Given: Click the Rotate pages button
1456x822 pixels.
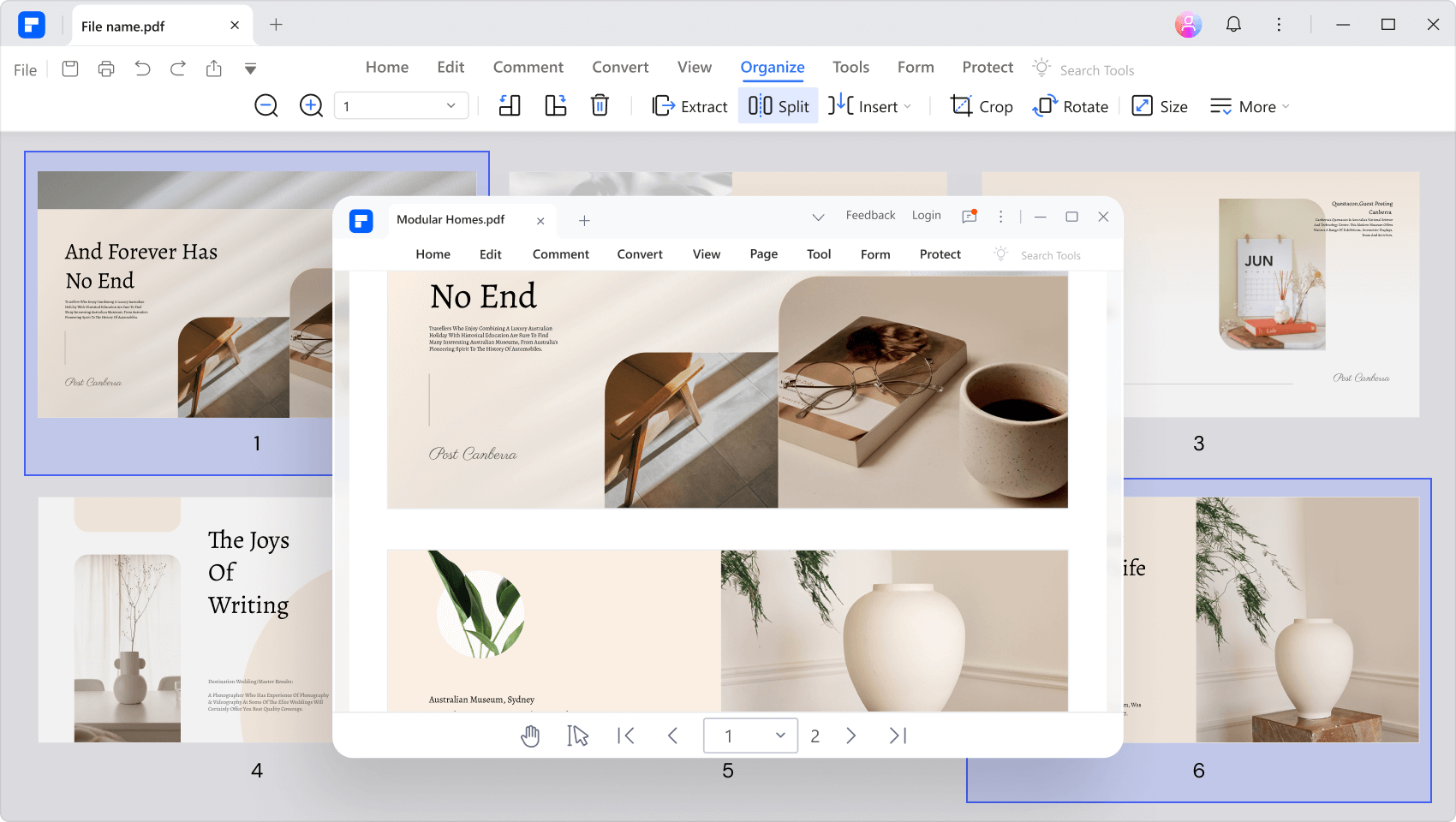Looking at the screenshot, I should click(1071, 106).
